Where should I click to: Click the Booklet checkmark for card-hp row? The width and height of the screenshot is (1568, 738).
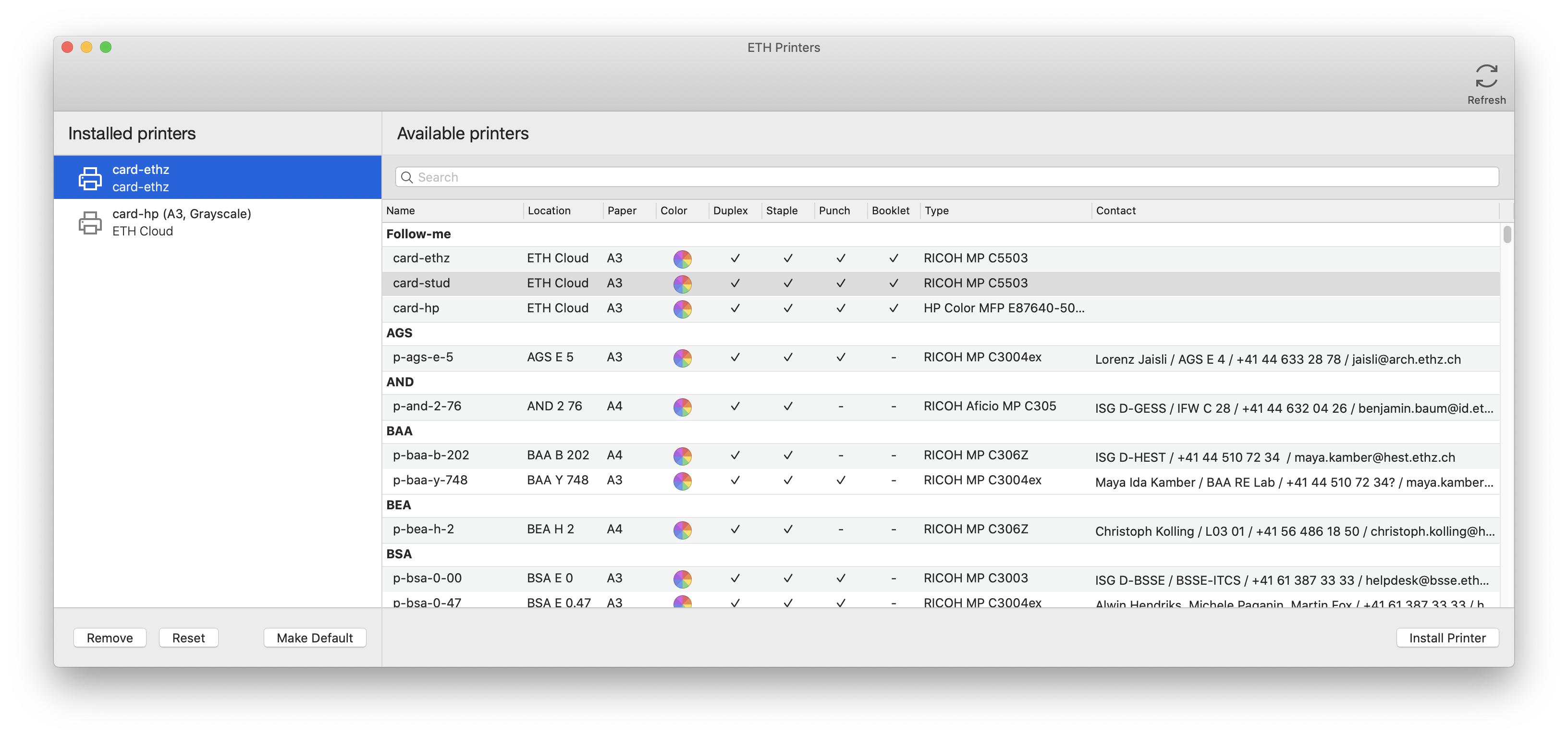pos(893,308)
